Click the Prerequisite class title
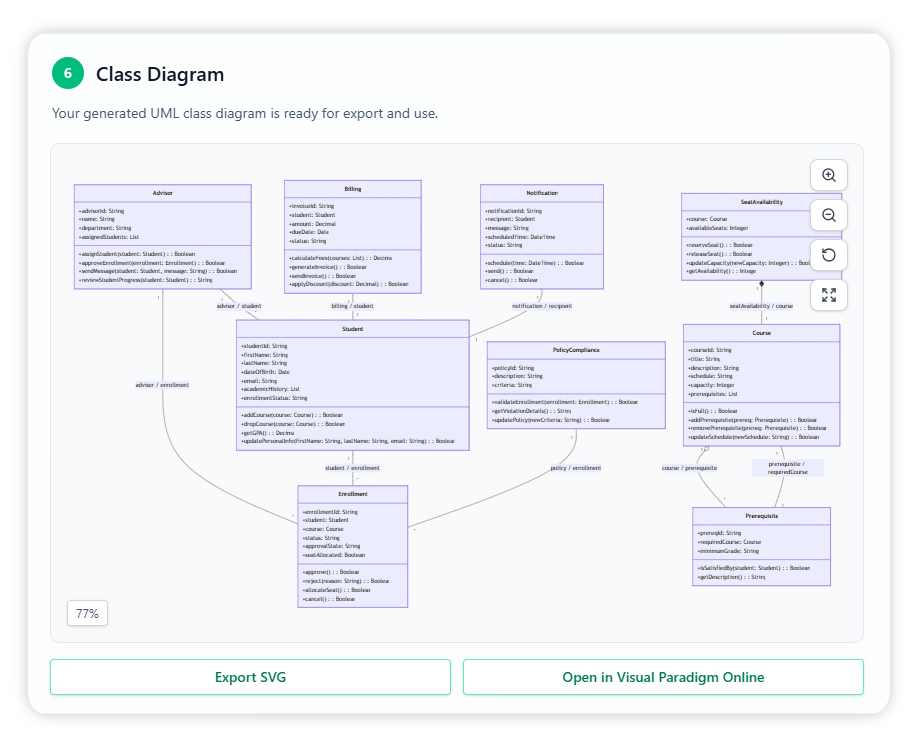The width and height of the screenshot is (920, 742). click(761, 516)
